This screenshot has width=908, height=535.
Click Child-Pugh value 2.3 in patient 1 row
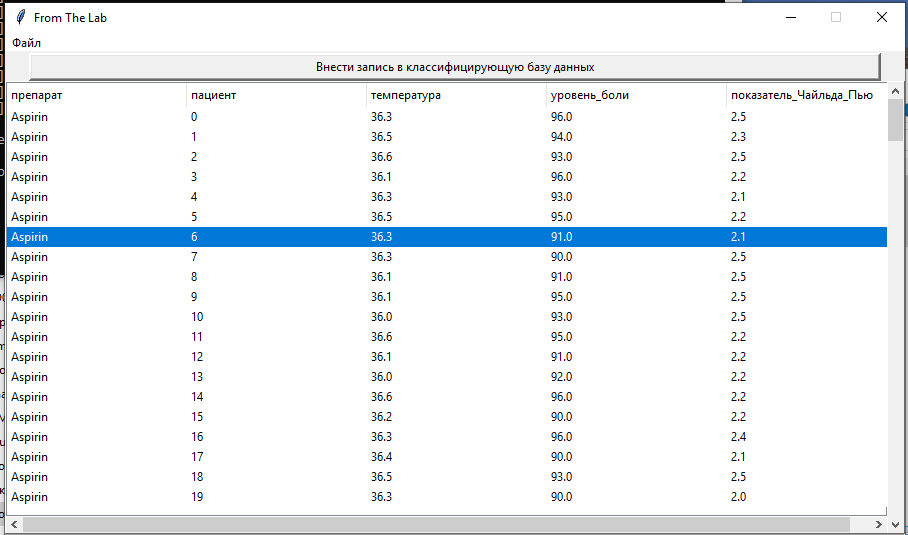738,137
